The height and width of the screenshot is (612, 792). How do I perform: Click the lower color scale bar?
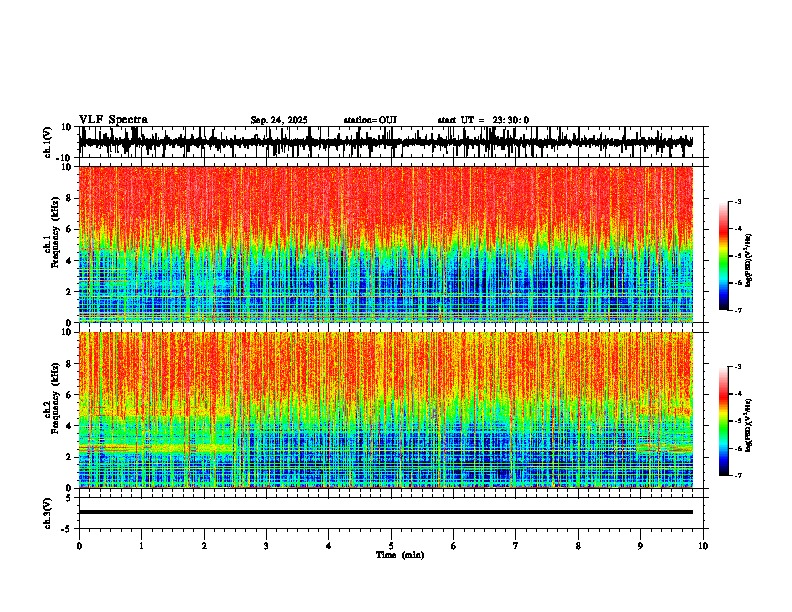(x=723, y=421)
